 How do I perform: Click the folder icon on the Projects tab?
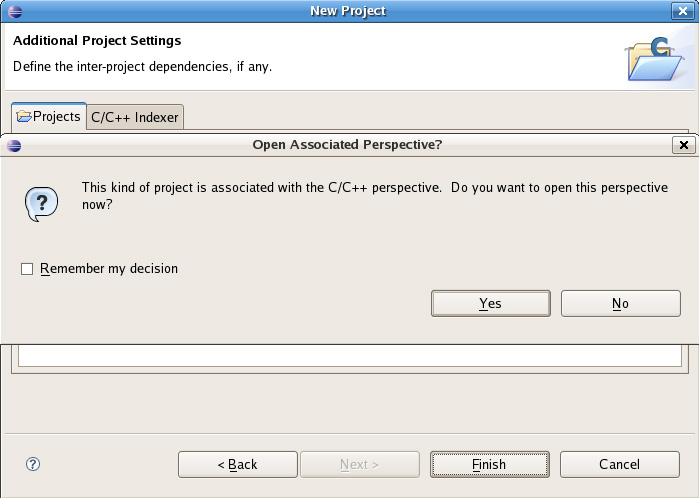click(x=24, y=117)
